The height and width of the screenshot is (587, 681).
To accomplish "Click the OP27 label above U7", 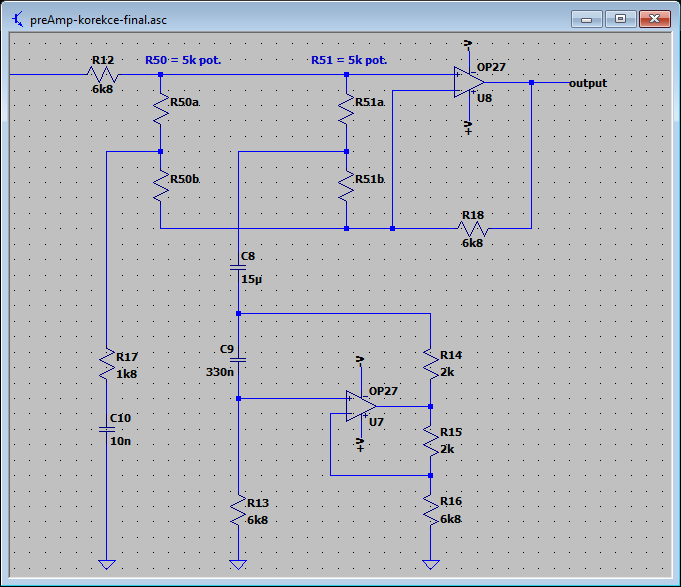I will (x=383, y=391).
